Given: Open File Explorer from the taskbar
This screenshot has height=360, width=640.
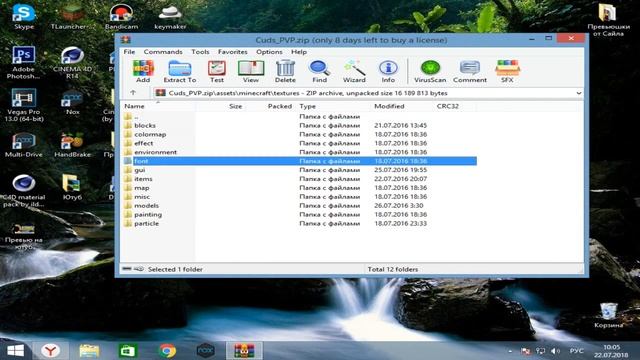Looking at the screenshot, I should (89, 351).
